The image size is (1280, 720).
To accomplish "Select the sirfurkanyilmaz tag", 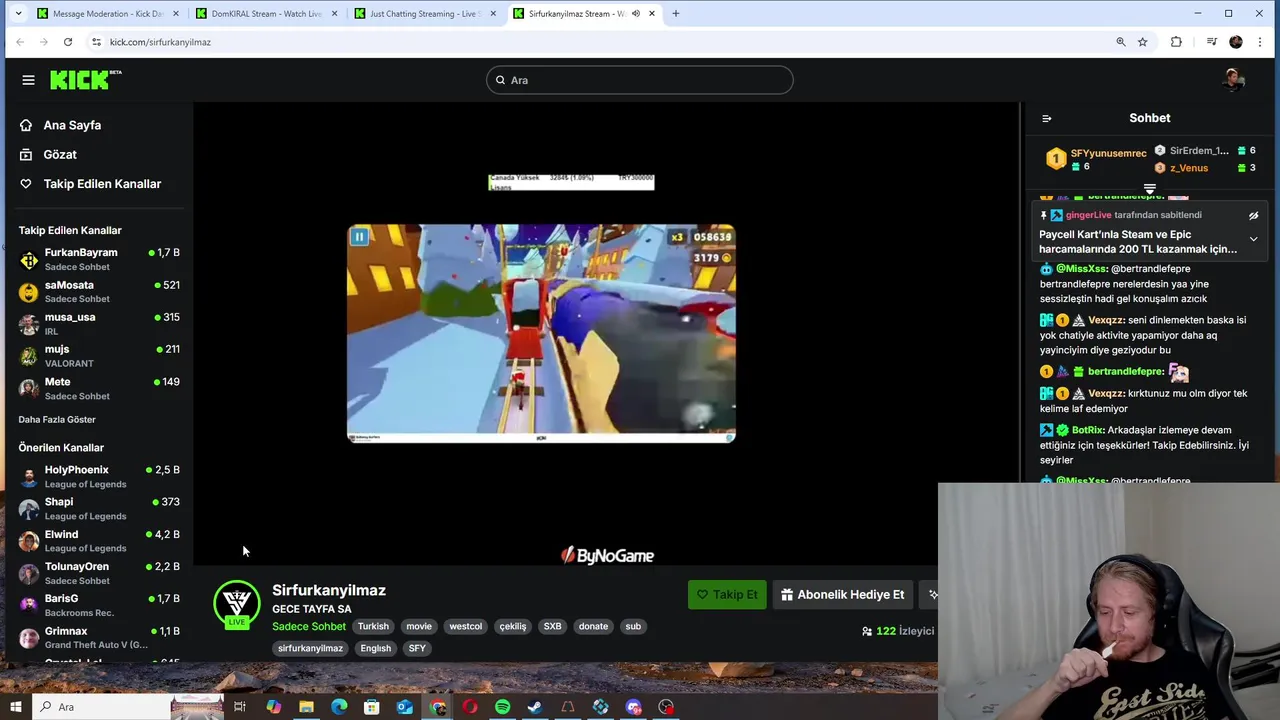I will [310, 648].
